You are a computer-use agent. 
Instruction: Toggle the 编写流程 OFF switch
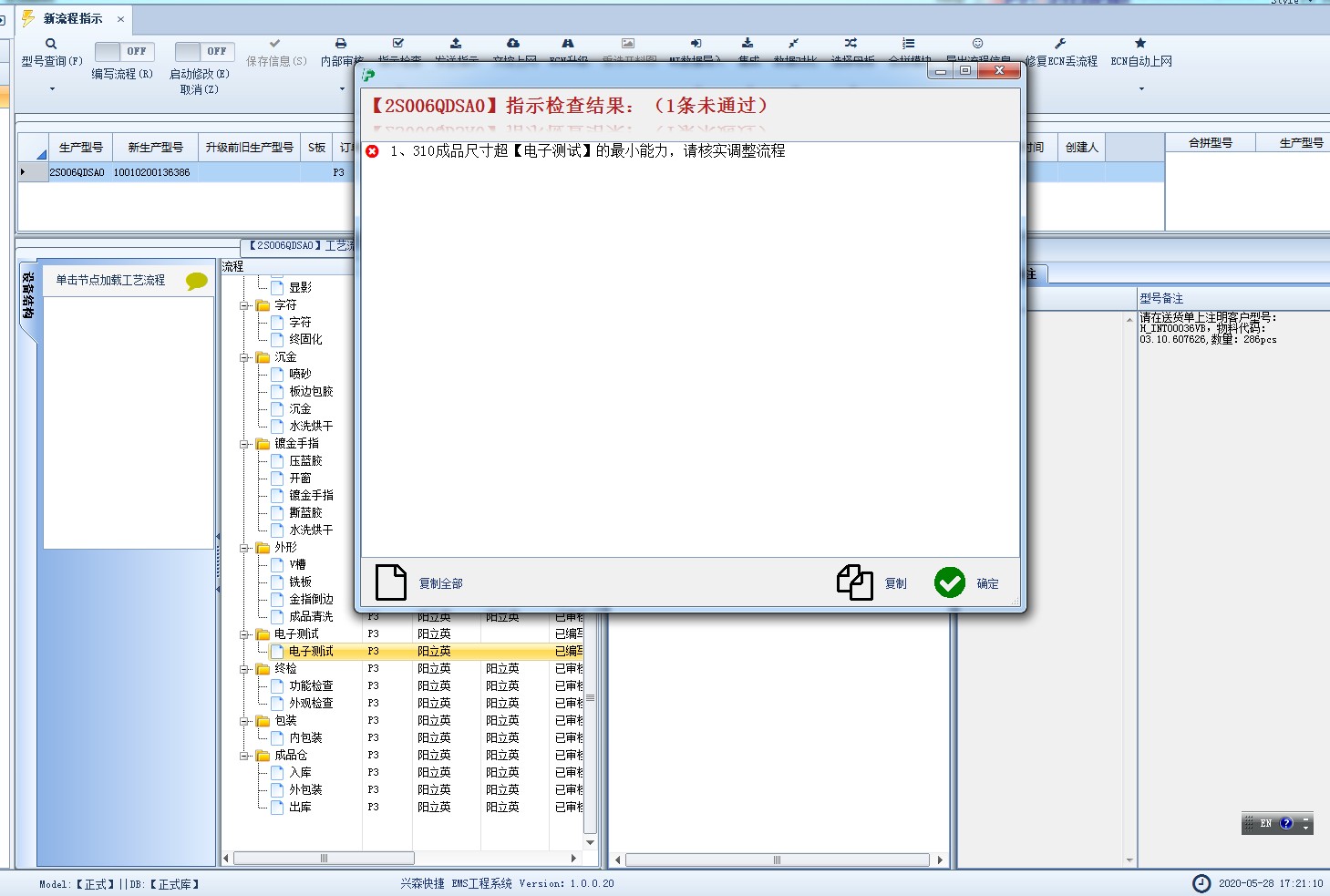[125, 52]
